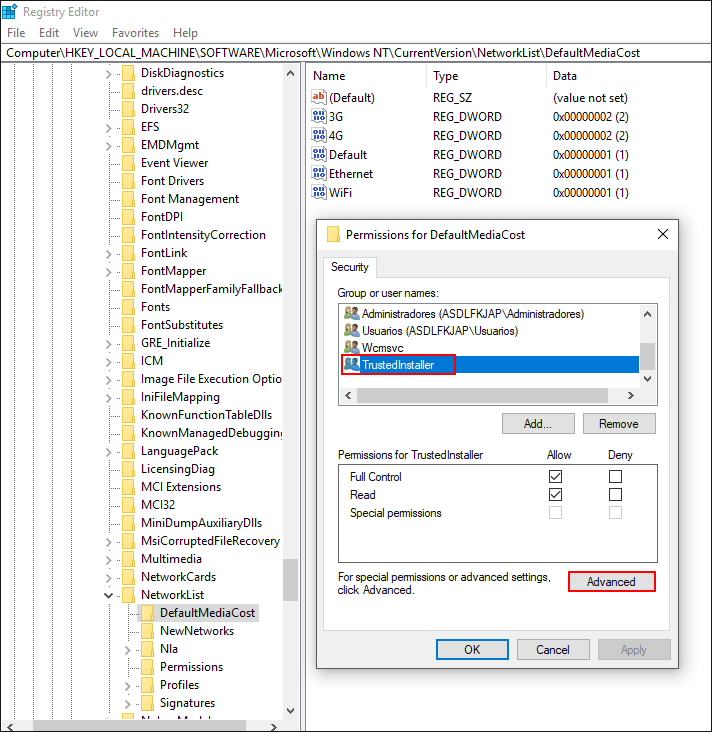Click the MCI32 folder icon
Screen dimensions: 712x732
tap(128, 505)
